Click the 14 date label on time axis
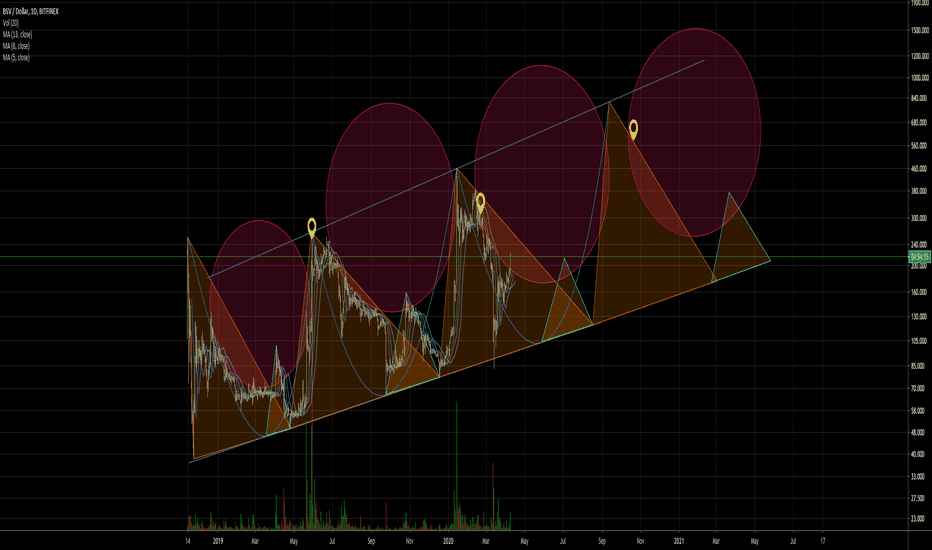This screenshot has width=932, height=550. pos(188,542)
